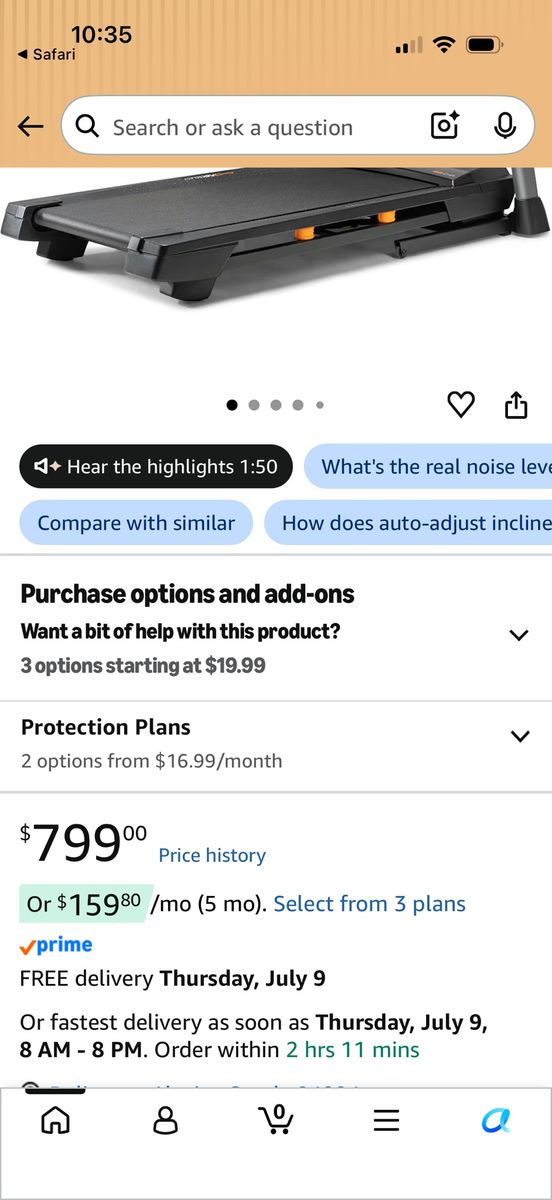
Task: Open camera lens search icon
Action: 445,126
